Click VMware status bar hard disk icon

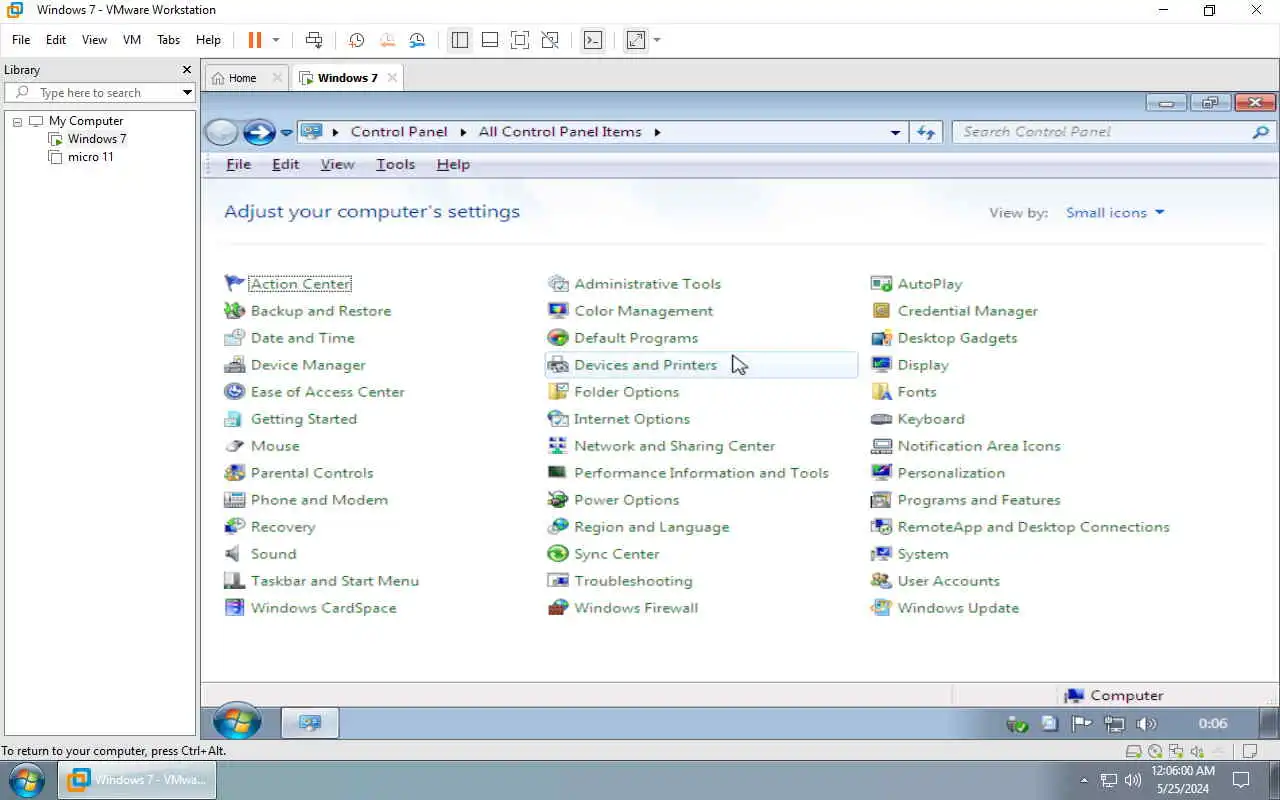pos(1133,751)
